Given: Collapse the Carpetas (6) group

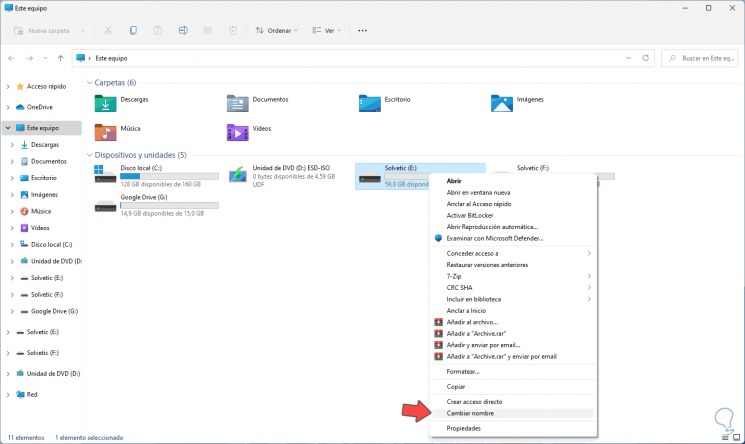Looking at the screenshot, I should [x=90, y=83].
